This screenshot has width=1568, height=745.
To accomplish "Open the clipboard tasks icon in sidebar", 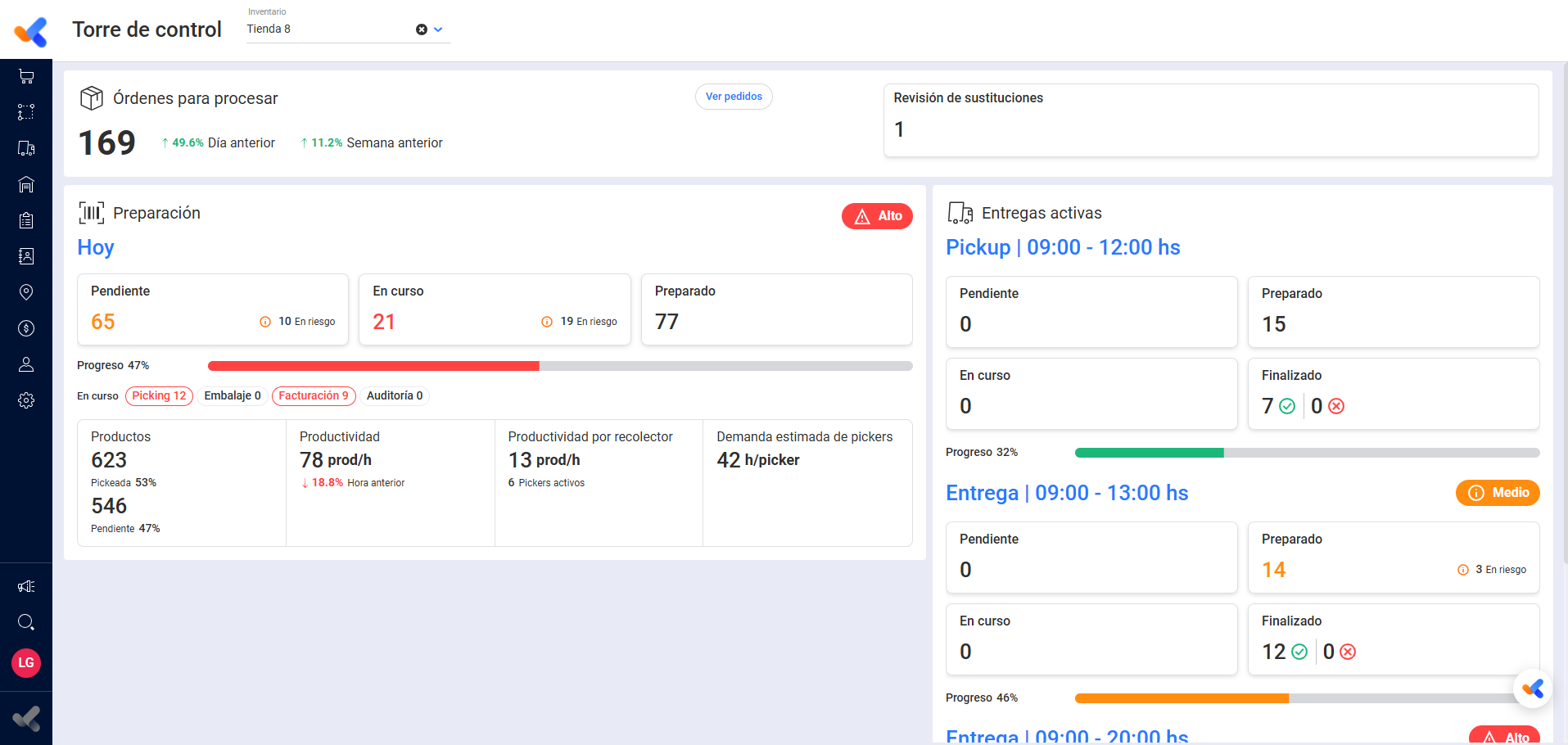I will (x=26, y=220).
